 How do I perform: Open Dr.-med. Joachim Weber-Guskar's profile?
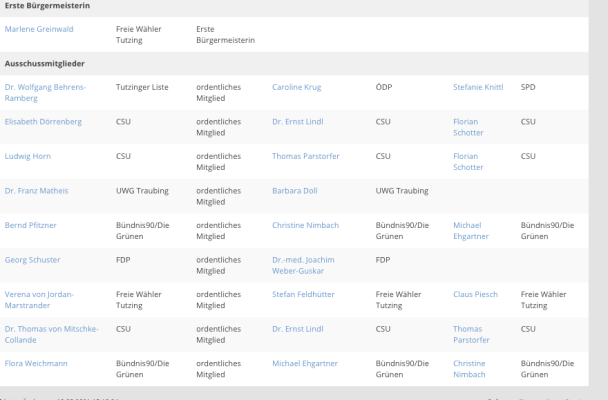pyautogui.click(x=303, y=266)
